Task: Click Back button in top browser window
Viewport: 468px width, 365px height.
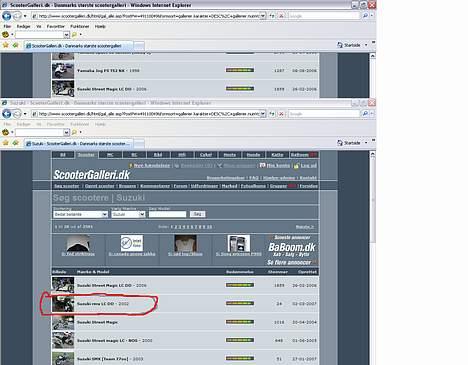Action: click(7, 16)
